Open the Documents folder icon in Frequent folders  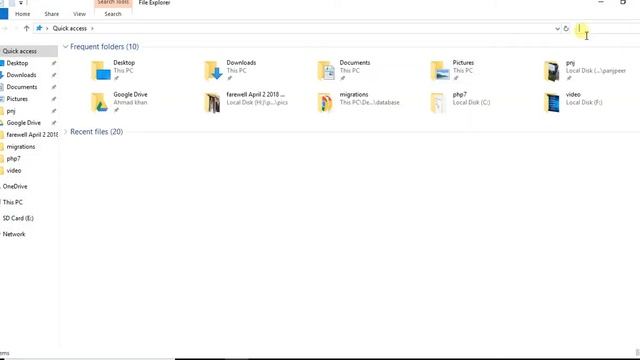pos(326,71)
